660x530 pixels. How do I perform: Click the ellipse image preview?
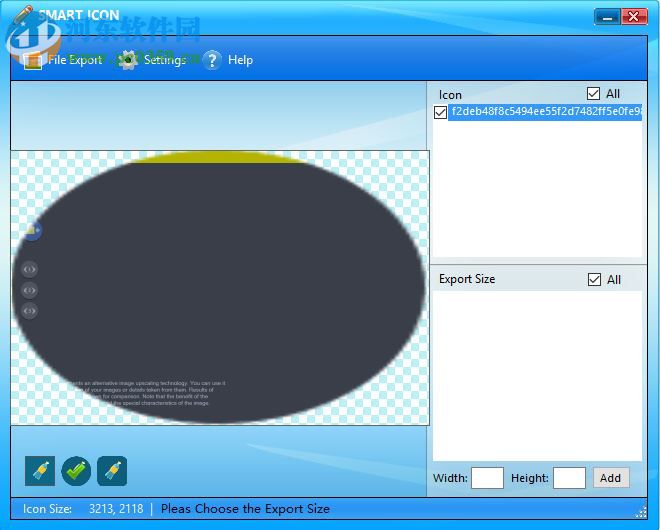(x=219, y=288)
